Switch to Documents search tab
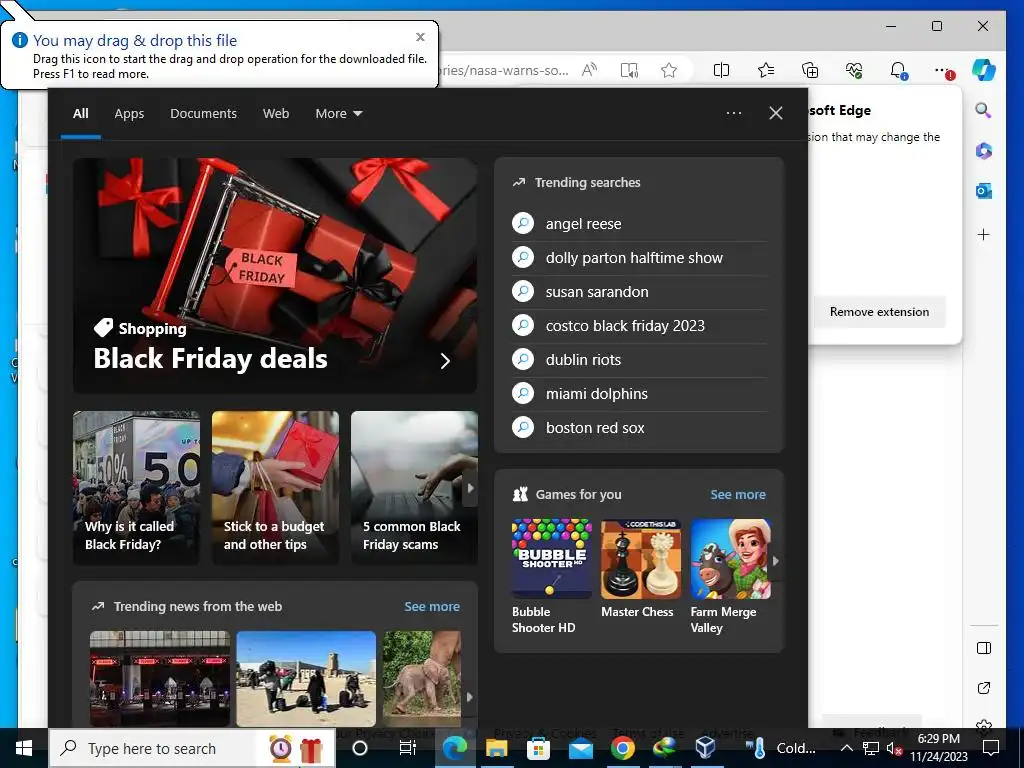1024x768 pixels. [x=203, y=114]
